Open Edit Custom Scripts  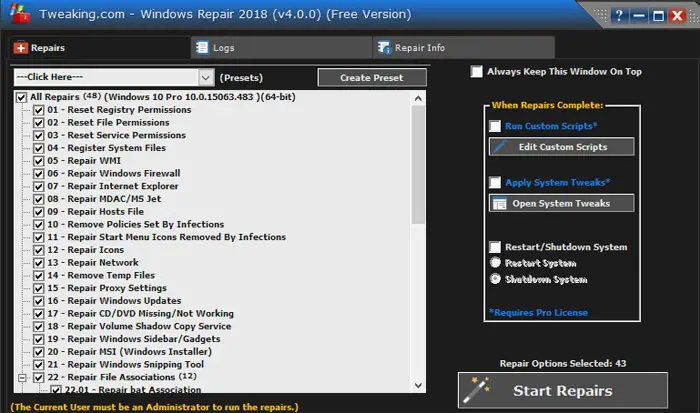tap(562, 147)
